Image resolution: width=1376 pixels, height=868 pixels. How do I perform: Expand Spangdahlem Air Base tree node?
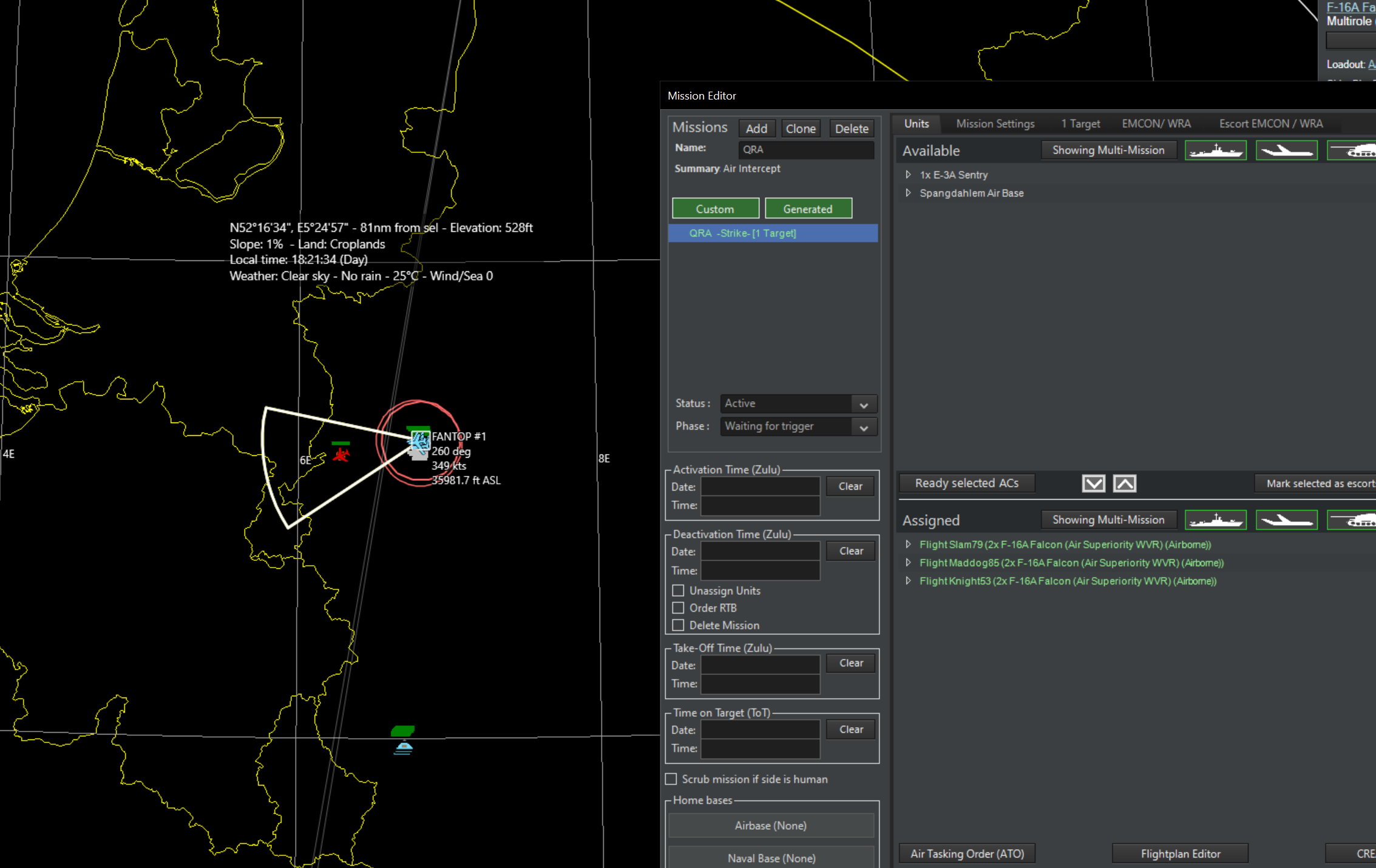point(908,193)
